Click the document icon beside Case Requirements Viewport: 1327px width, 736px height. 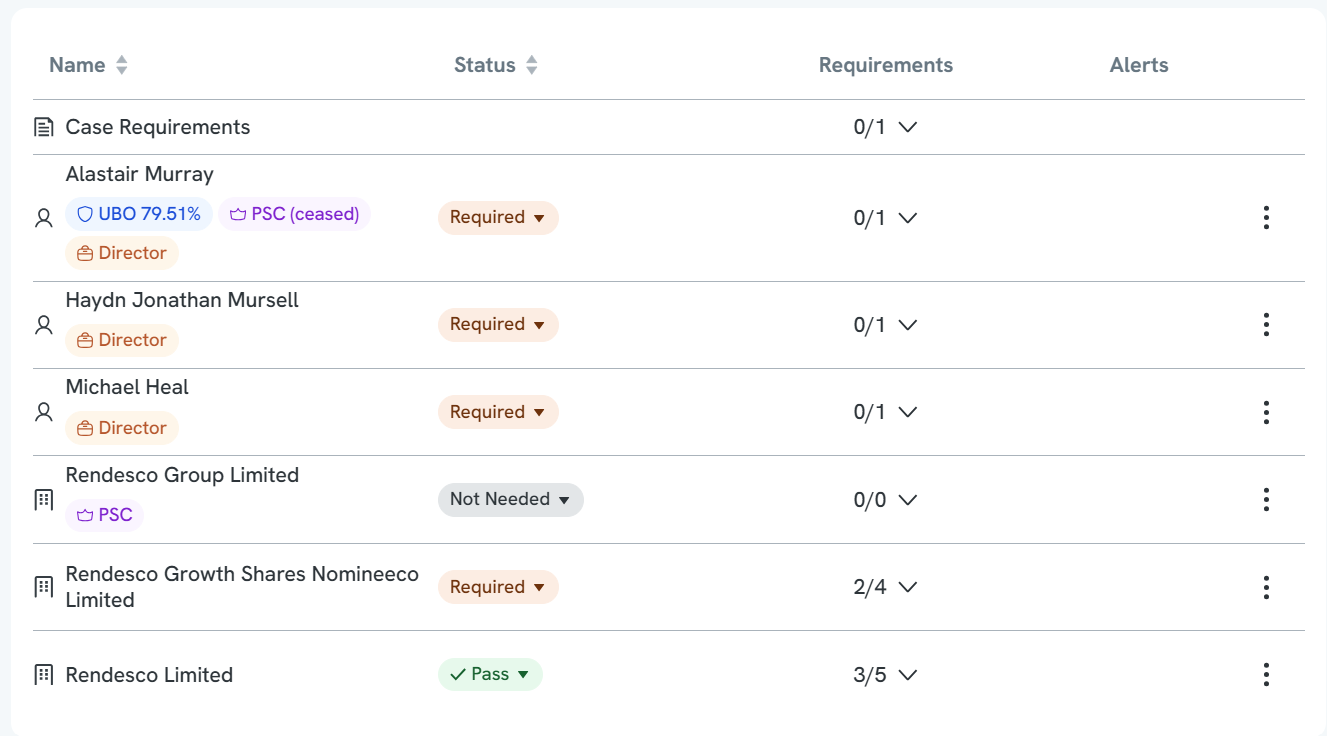43,128
